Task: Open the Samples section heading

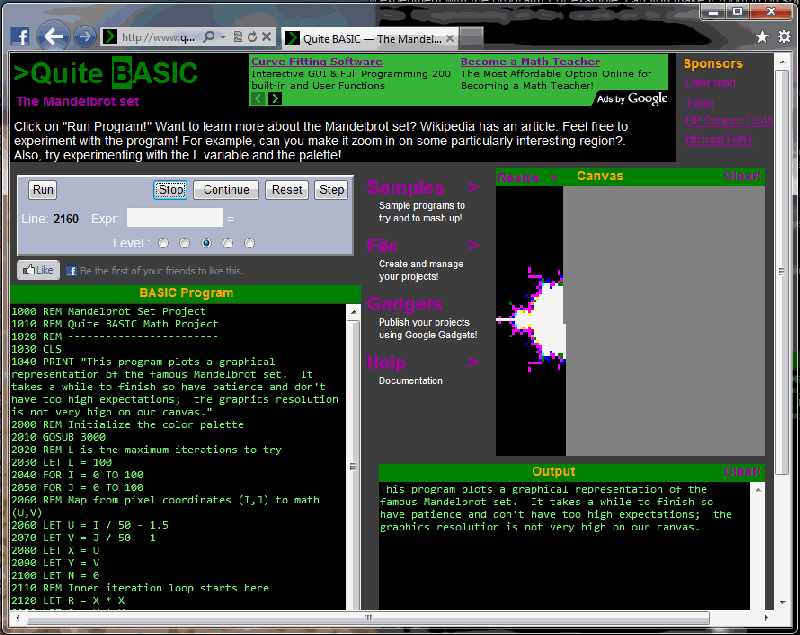Action: 405,188
